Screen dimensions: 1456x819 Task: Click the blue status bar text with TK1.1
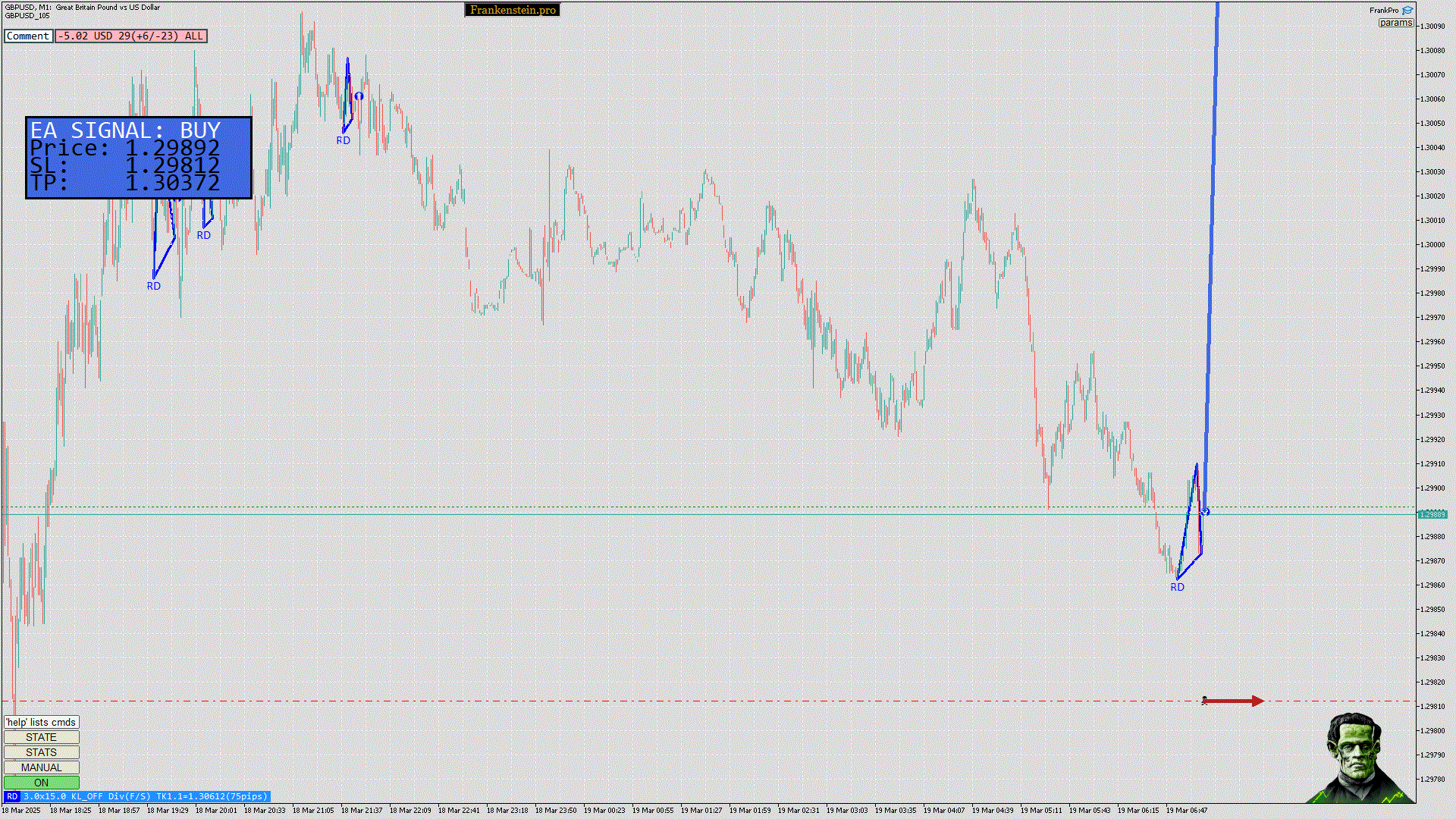click(145, 796)
